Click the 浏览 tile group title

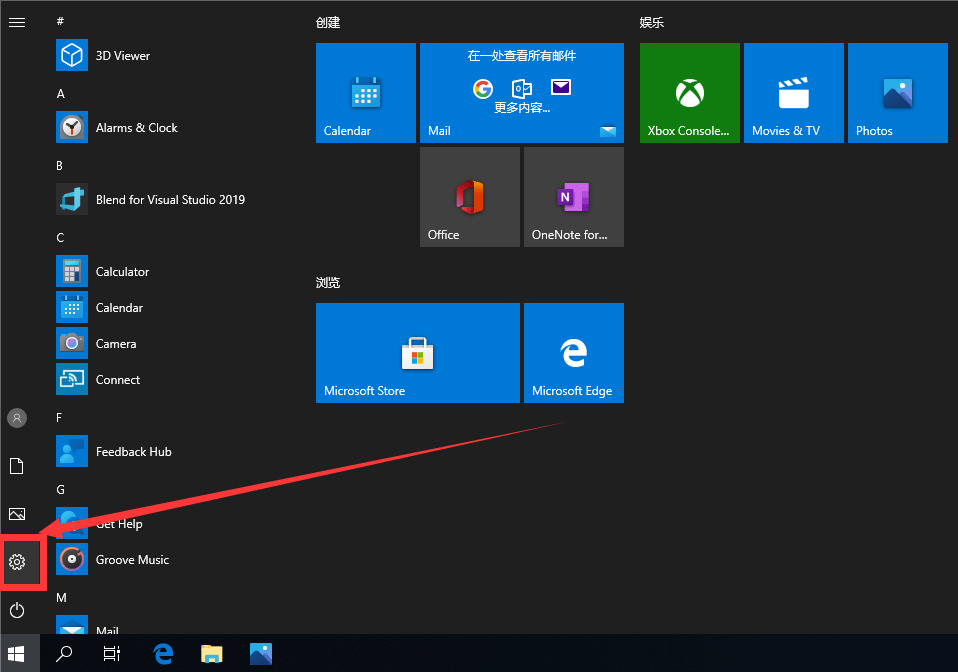[328, 283]
